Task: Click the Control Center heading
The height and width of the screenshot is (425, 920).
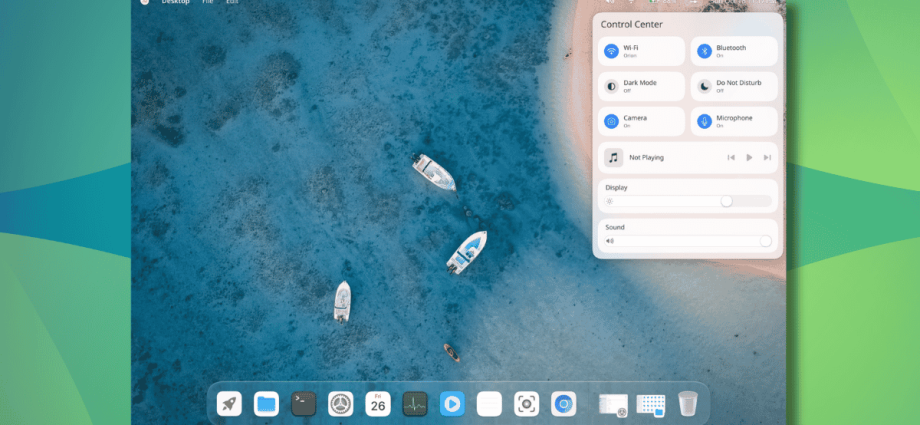Action: (631, 25)
